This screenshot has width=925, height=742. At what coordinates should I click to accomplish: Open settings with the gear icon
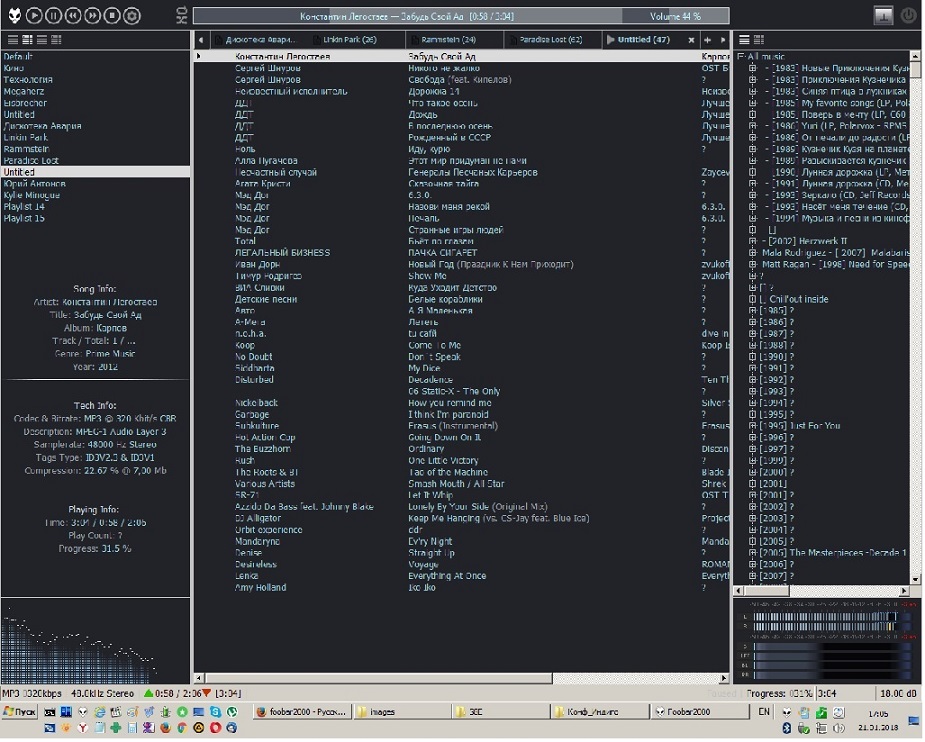(133, 15)
